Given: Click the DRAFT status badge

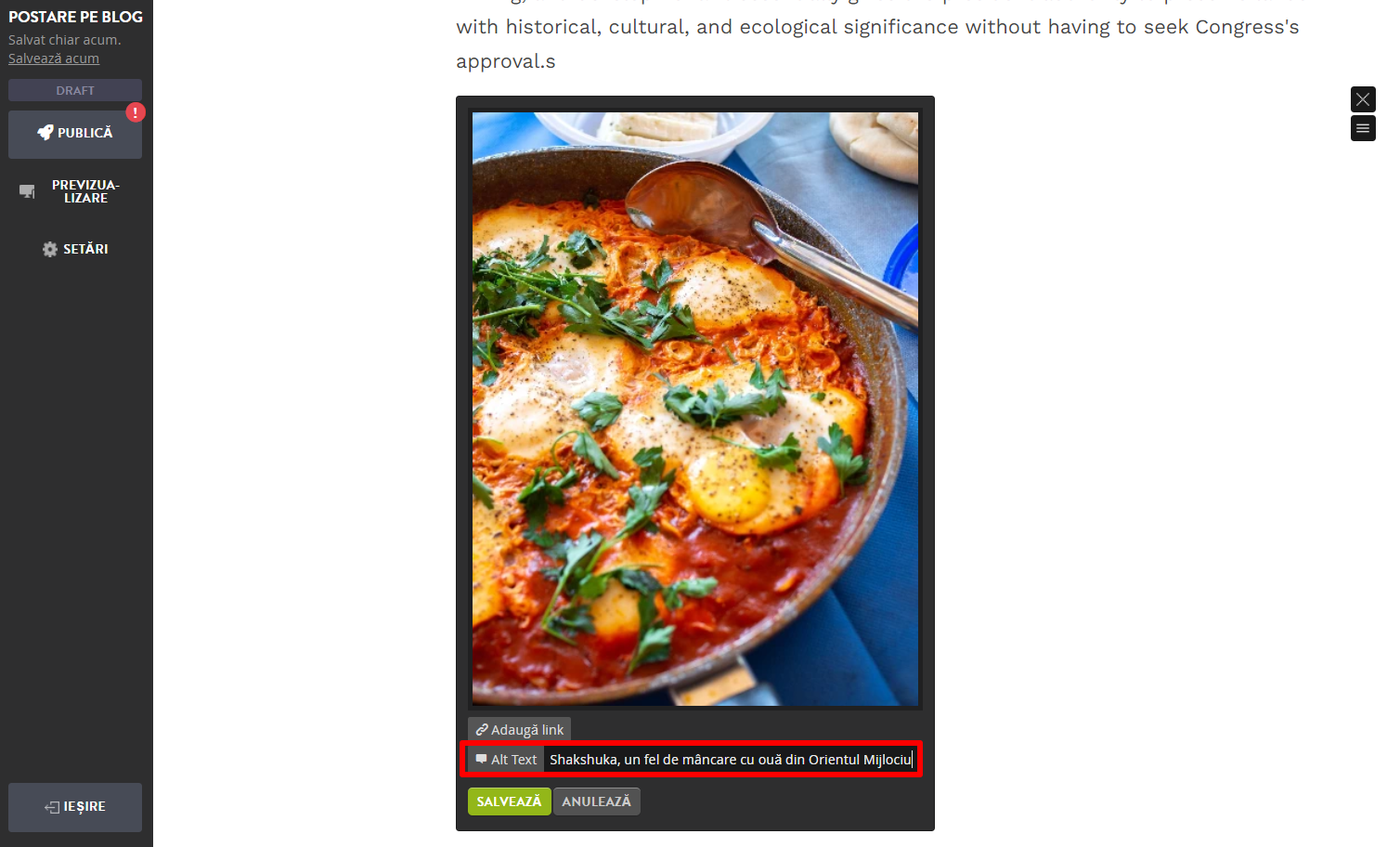Looking at the screenshot, I should [x=75, y=90].
